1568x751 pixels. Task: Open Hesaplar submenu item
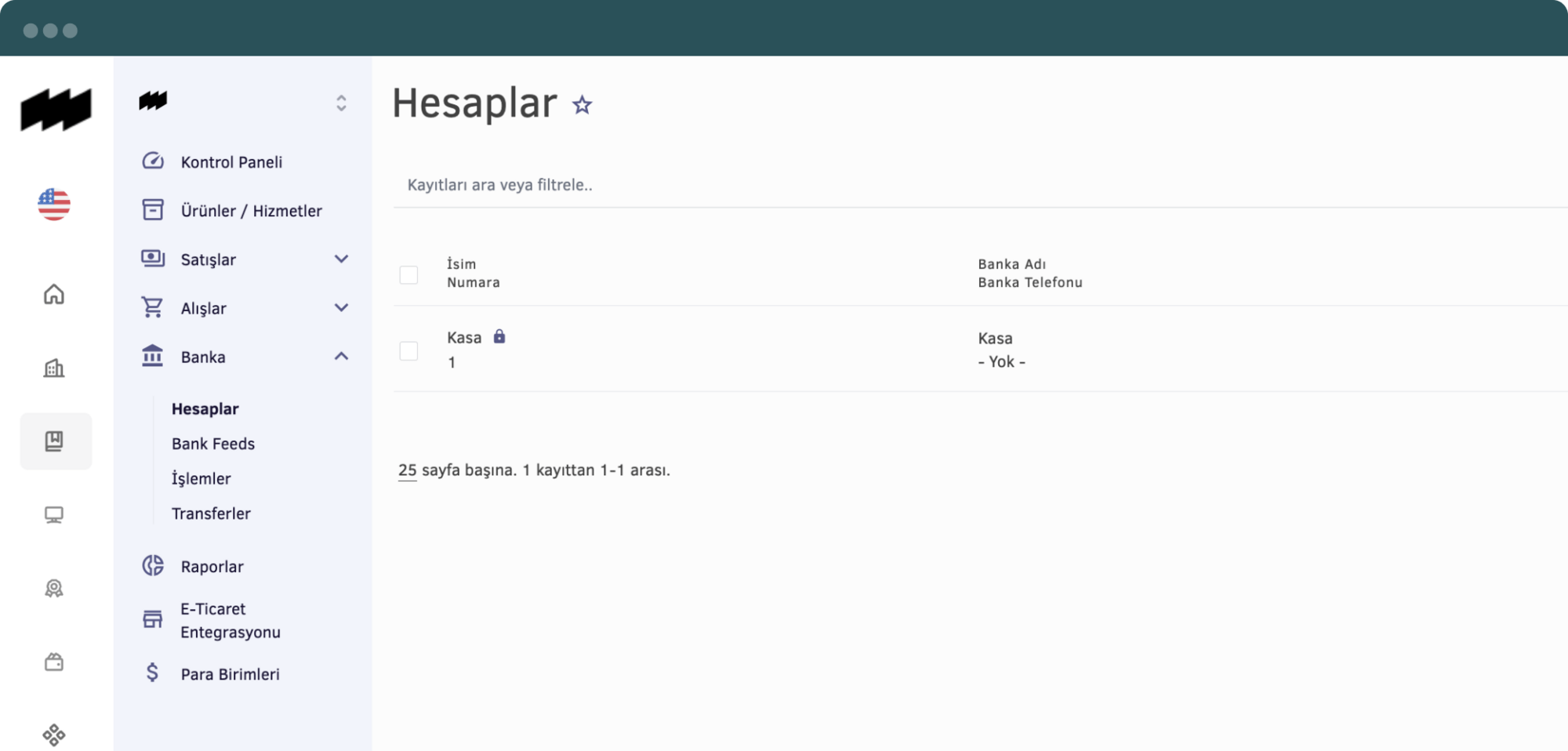[x=205, y=409]
